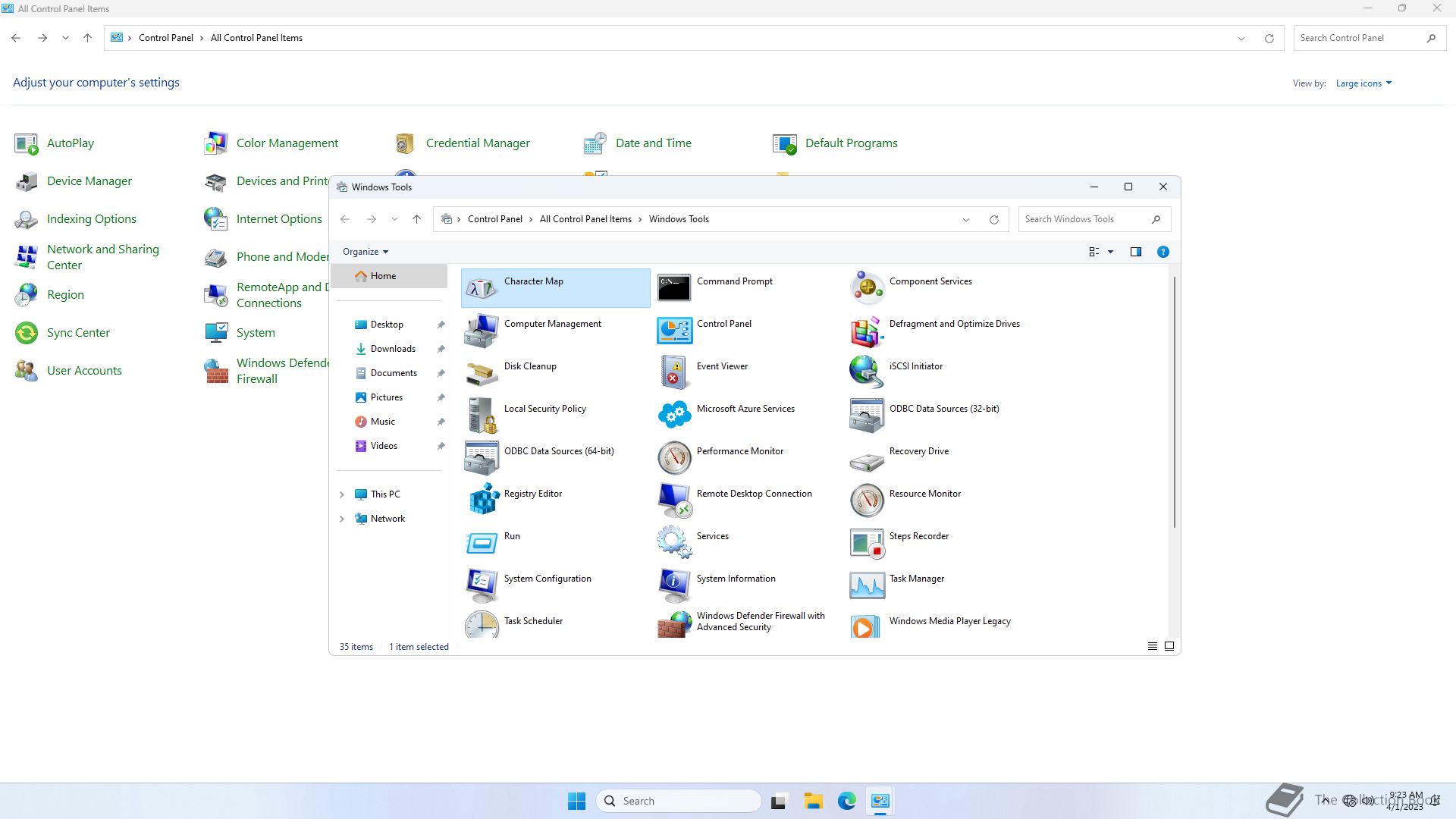1456x819 pixels.
Task: Switch to details view in status bar
Action: click(x=1152, y=646)
